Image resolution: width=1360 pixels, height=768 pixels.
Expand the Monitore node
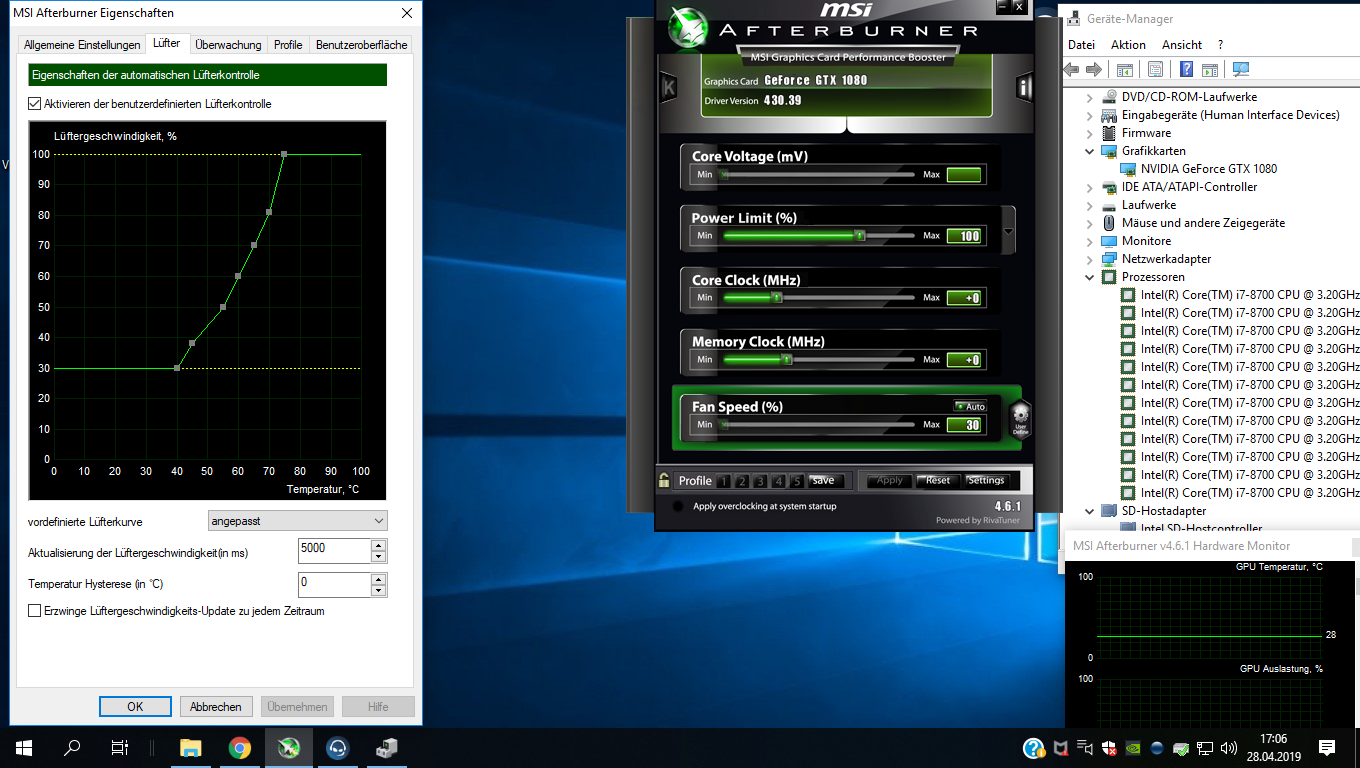coord(1090,241)
